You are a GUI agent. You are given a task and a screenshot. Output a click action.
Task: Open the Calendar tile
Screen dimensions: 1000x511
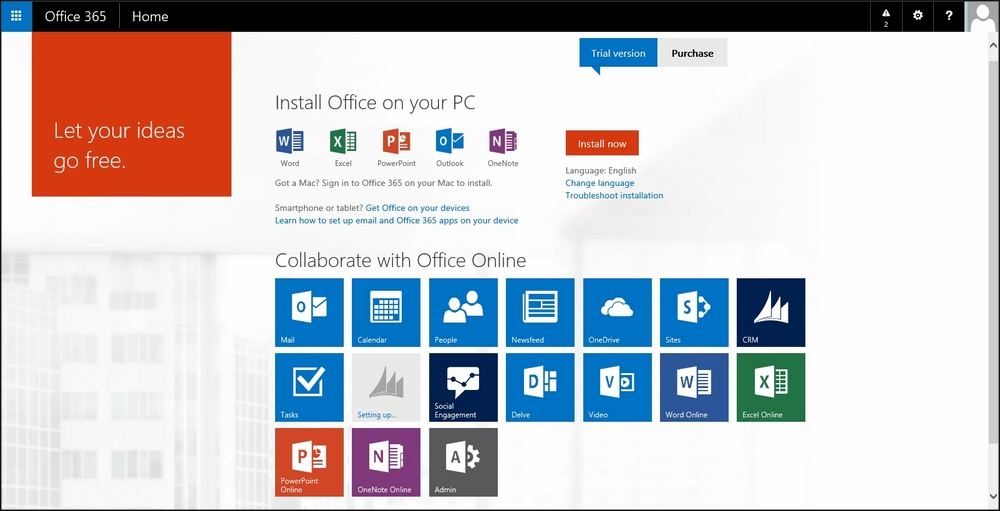click(x=386, y=312)
